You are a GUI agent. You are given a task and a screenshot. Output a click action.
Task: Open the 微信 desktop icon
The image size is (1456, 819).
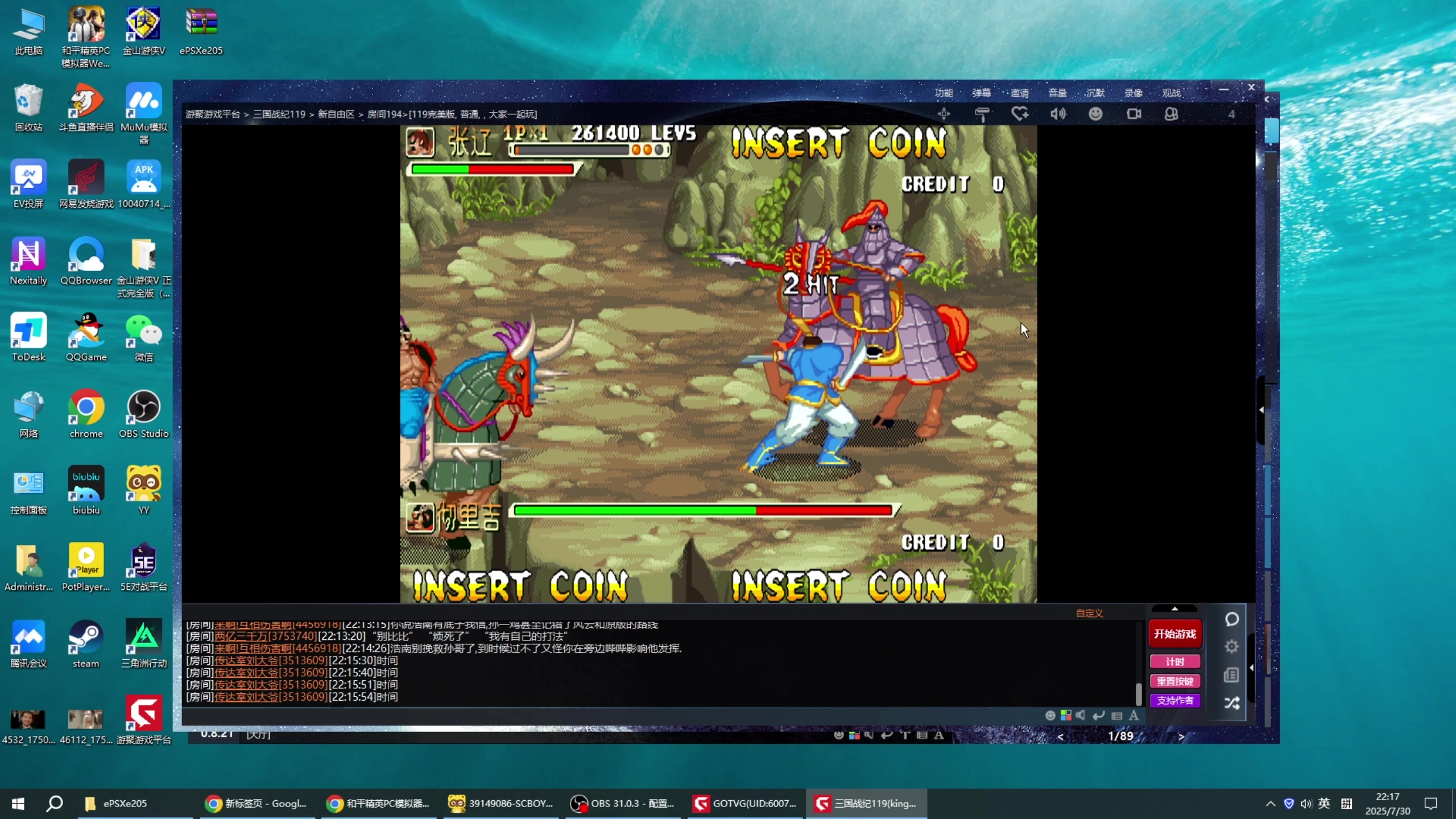(x=144, y=337)
